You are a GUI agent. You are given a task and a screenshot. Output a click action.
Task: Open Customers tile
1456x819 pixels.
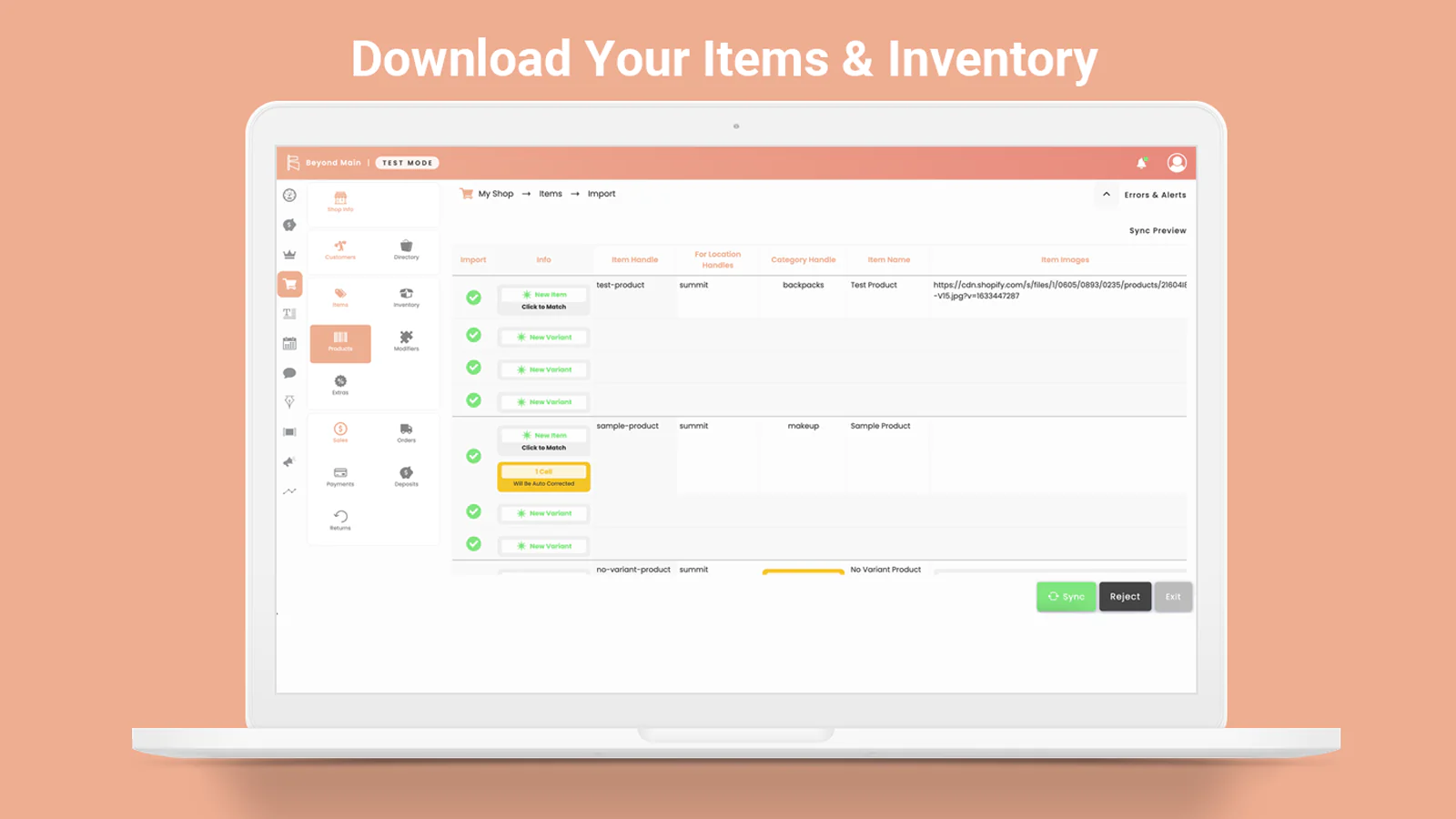pos(340,250)
